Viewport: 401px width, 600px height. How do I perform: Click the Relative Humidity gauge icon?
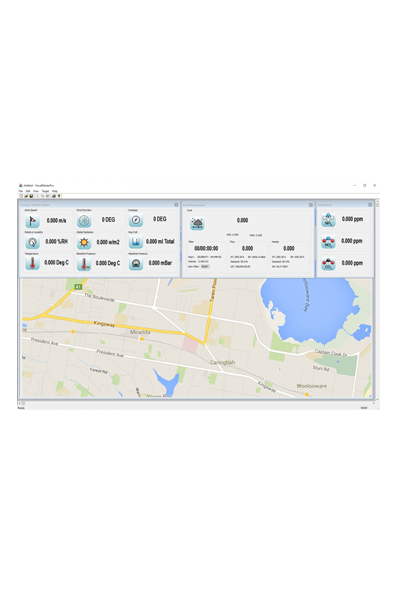32,242
